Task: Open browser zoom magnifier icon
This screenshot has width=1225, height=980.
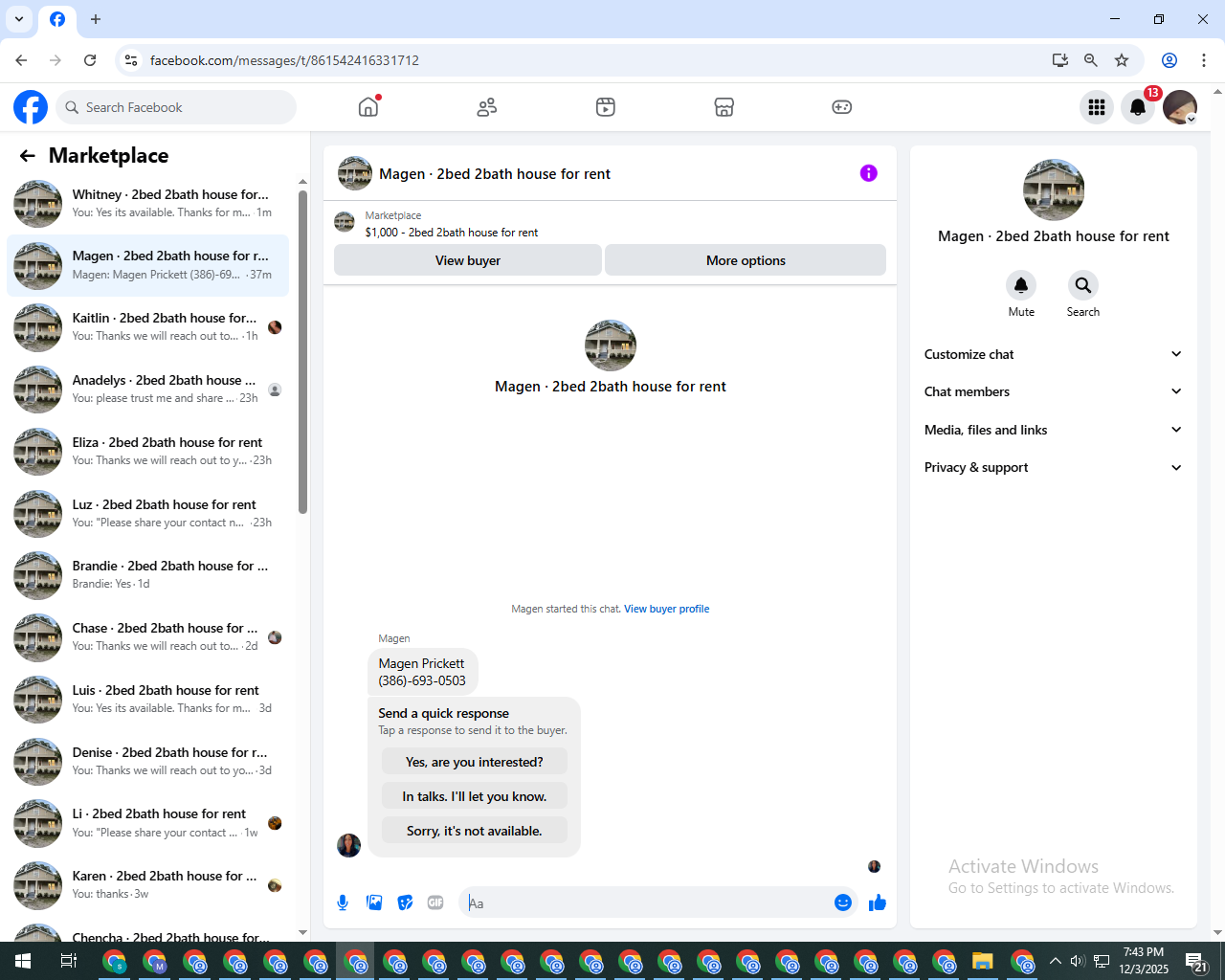Action: 1091,60
